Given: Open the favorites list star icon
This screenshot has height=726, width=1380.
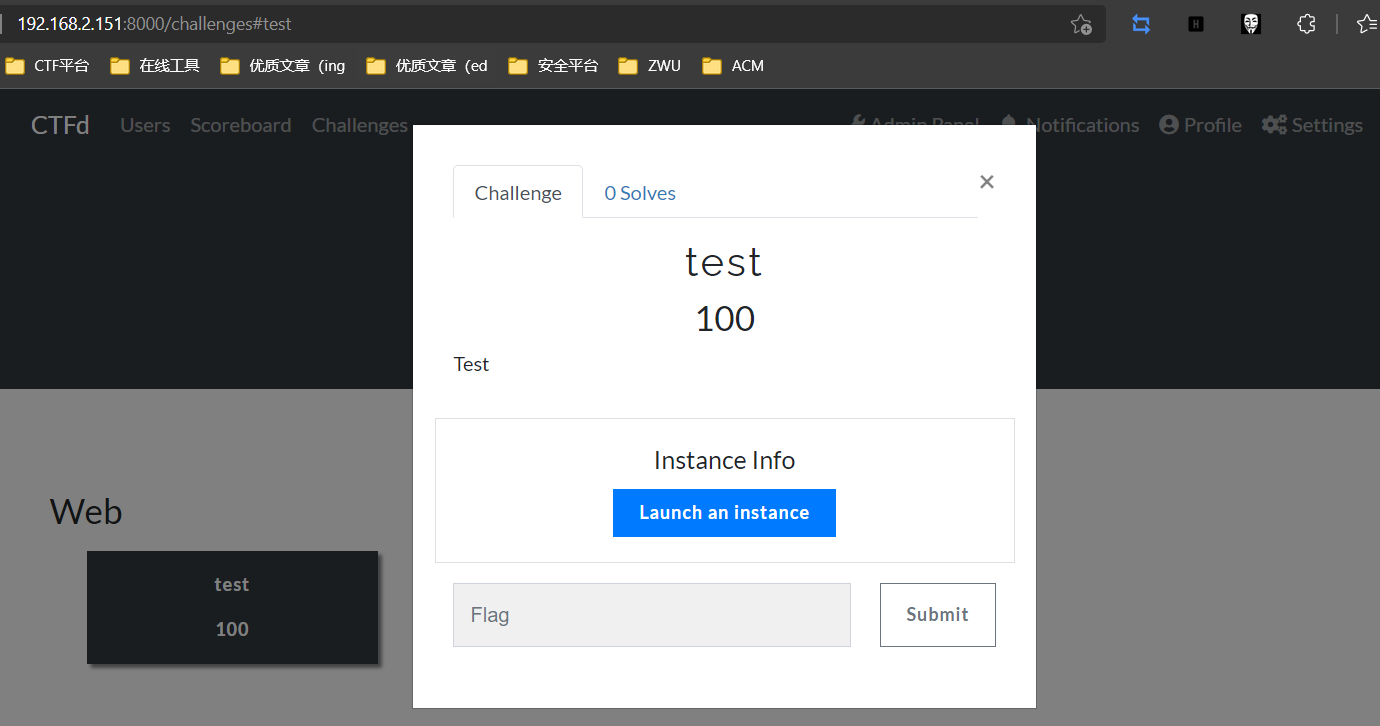Looking at the screenshot, I should [x=1367, y=24].
